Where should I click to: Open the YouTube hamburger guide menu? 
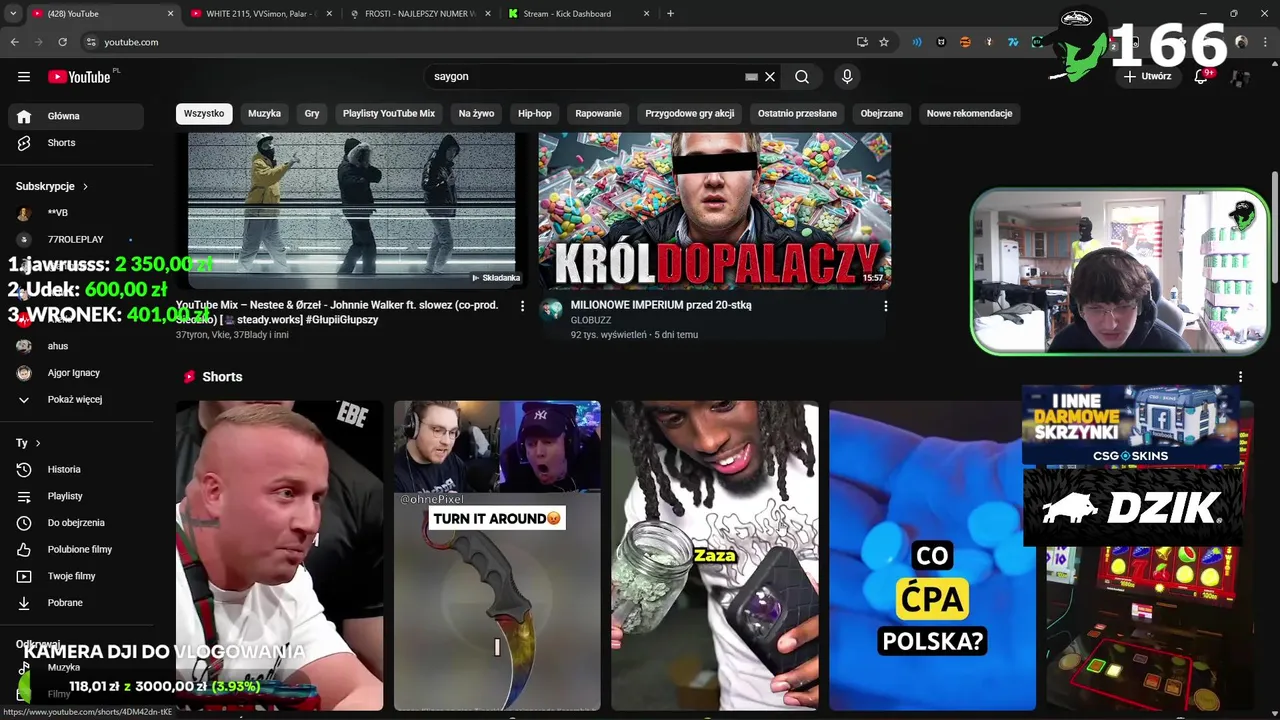pyautogui.click(x=24, y=76)
